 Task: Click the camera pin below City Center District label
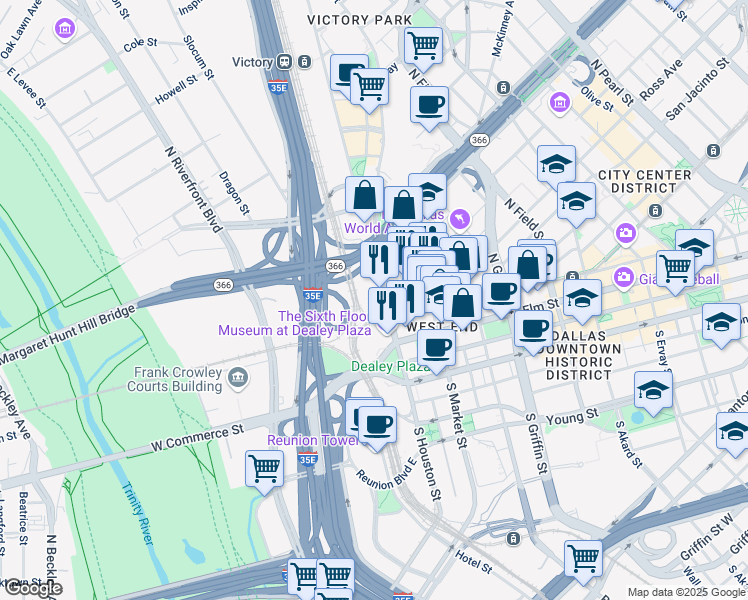pyautogui.click(x=626, y=234)
